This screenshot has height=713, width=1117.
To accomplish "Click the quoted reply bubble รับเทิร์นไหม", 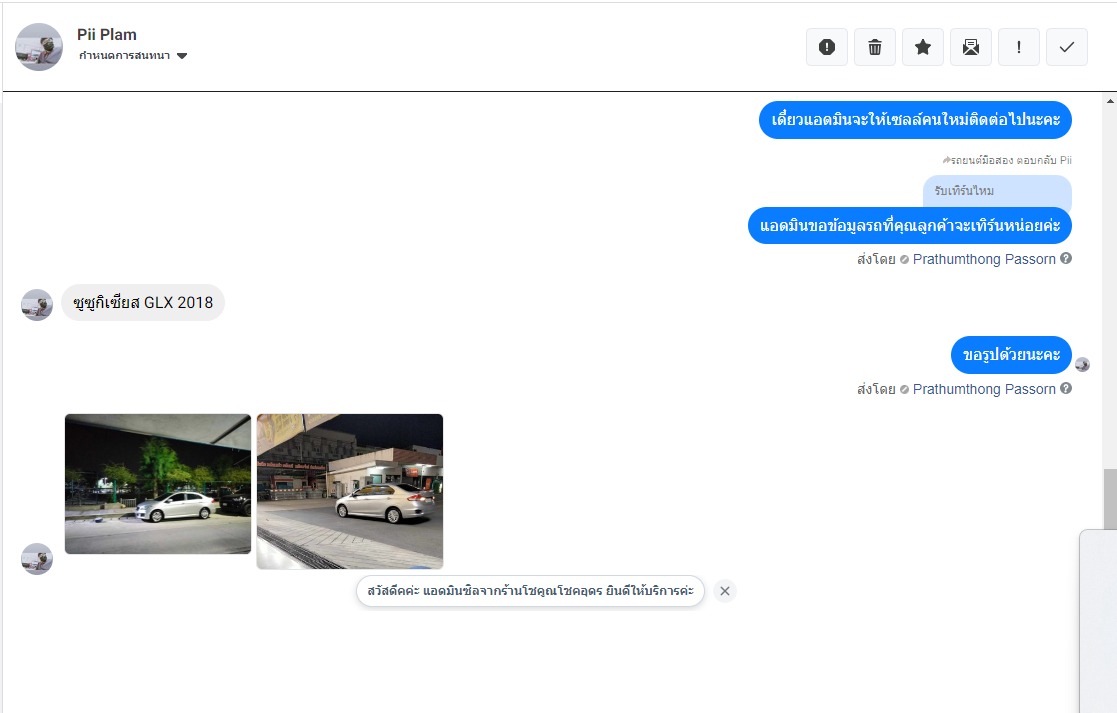I will (997, 191).
